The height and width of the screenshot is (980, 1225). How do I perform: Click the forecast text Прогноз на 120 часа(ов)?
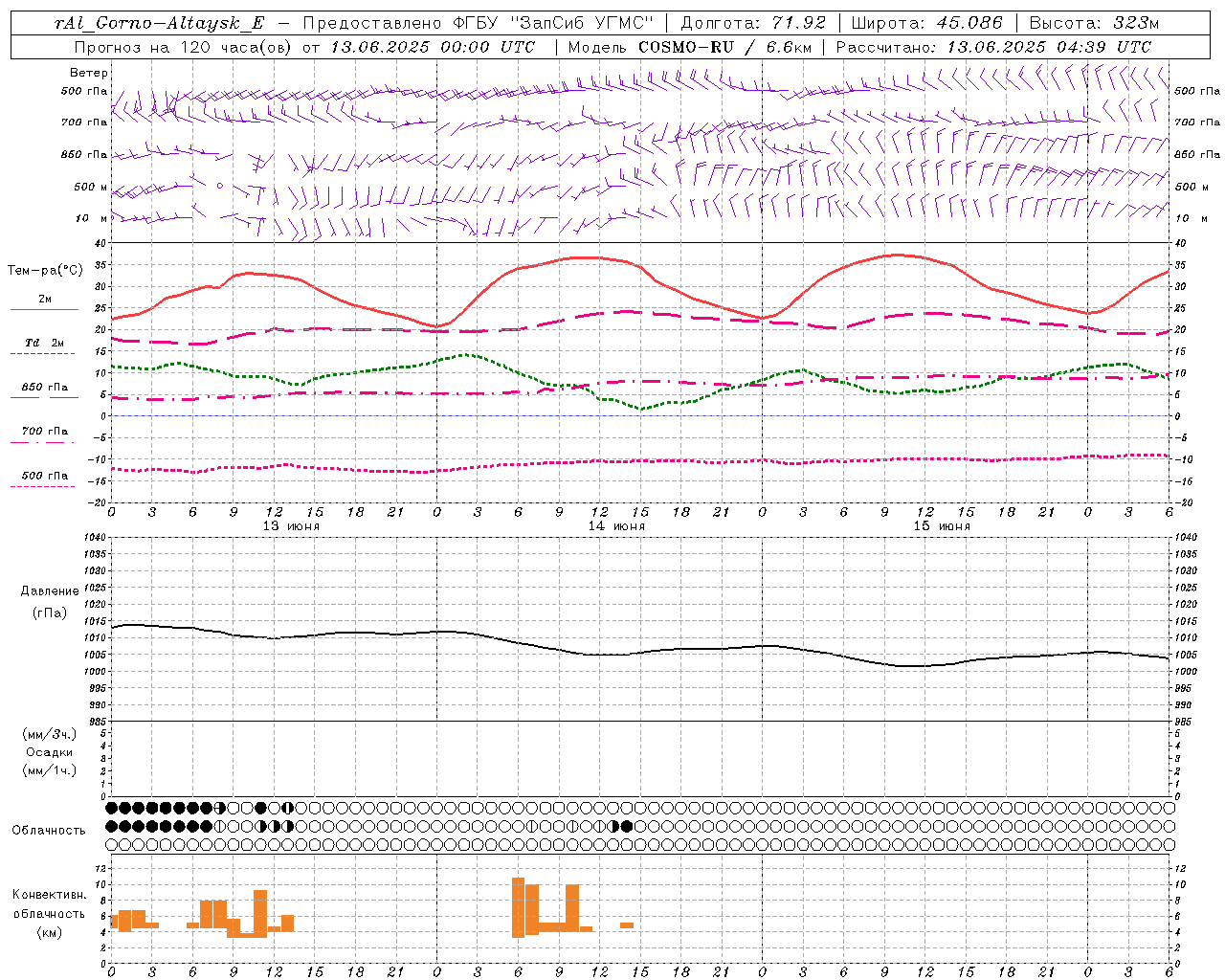coord(185,47)
